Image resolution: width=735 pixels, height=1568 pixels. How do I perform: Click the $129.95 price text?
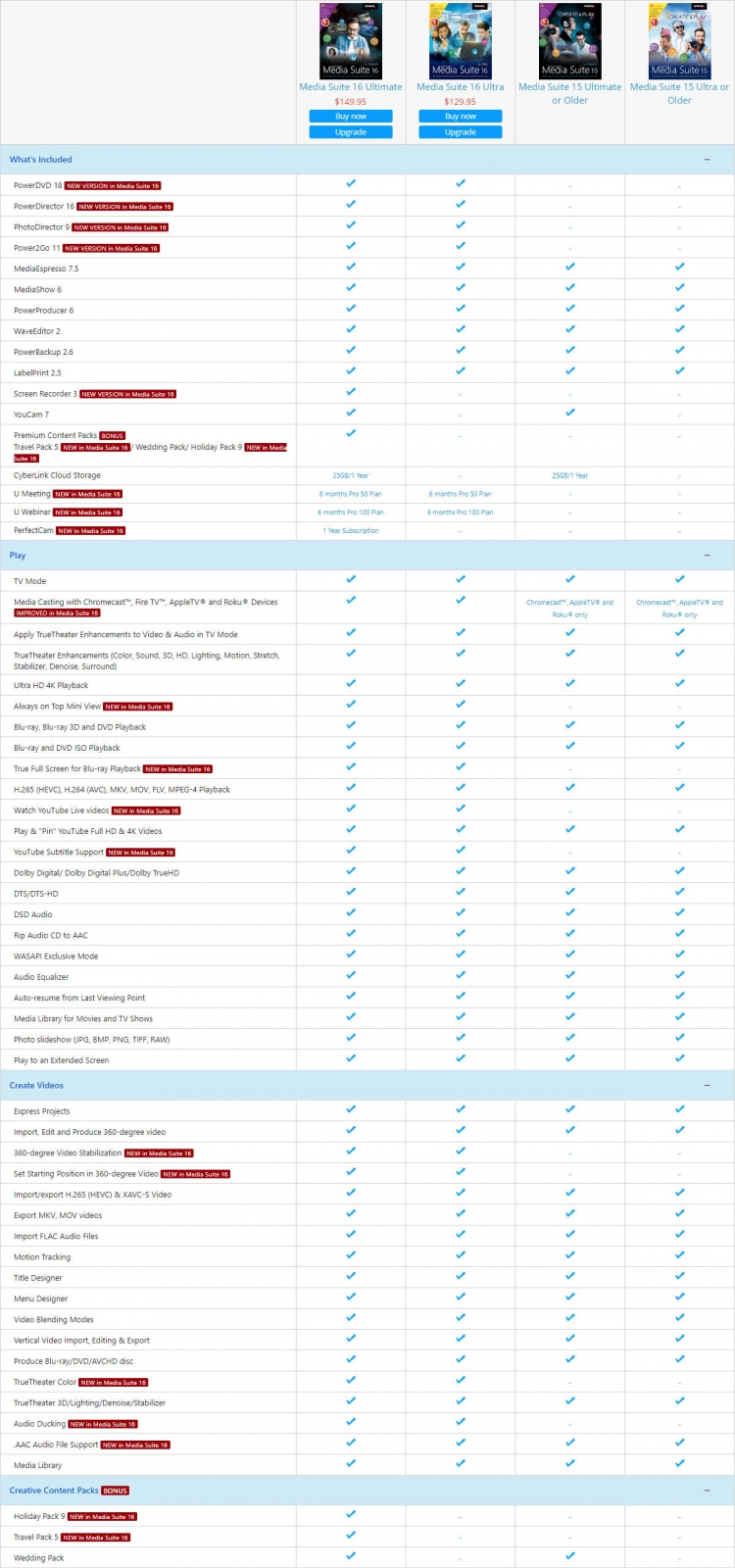pyautogui.click(x=461, y=102)
